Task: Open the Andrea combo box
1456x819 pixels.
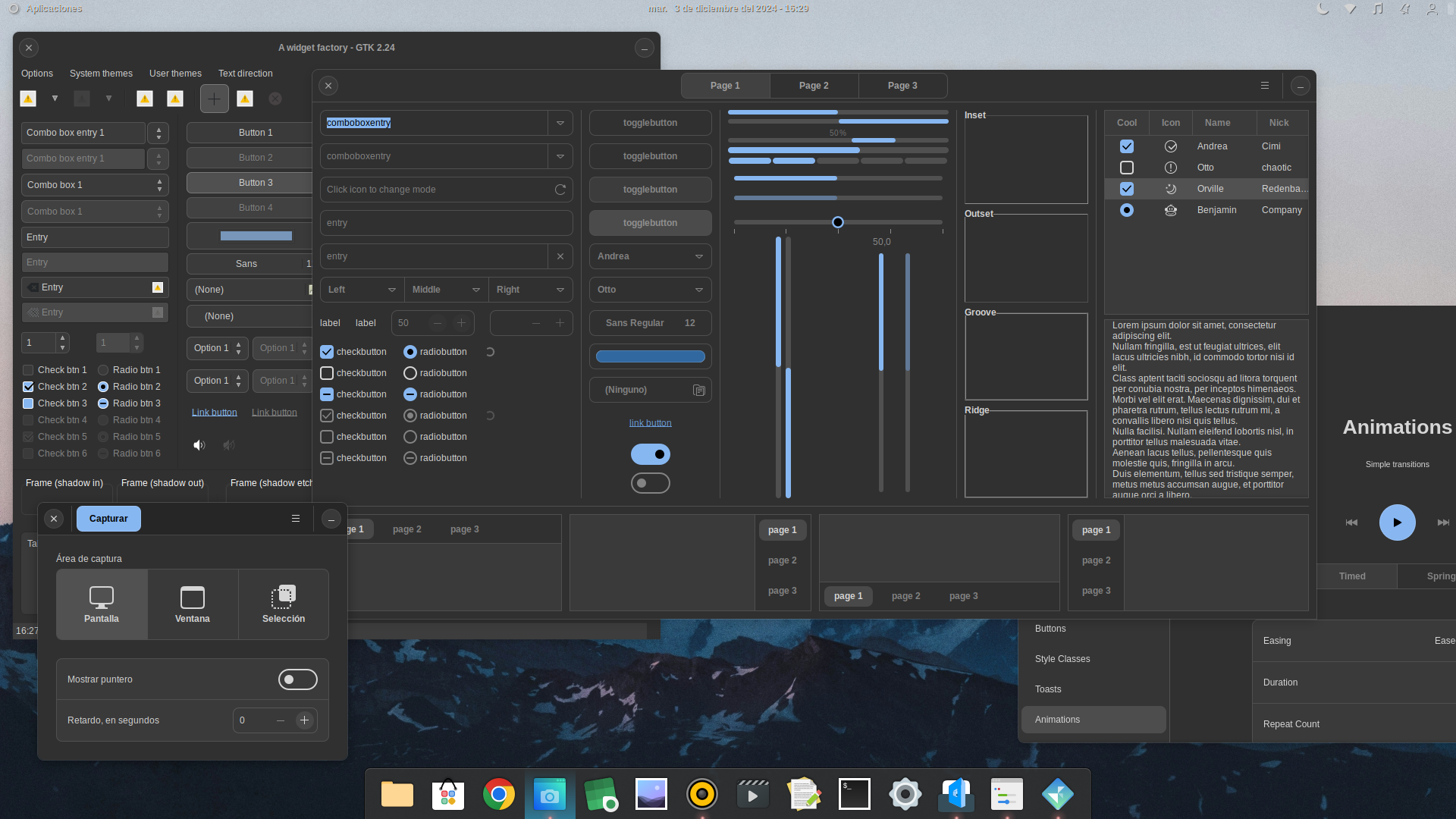Action: tap(650, 256)
